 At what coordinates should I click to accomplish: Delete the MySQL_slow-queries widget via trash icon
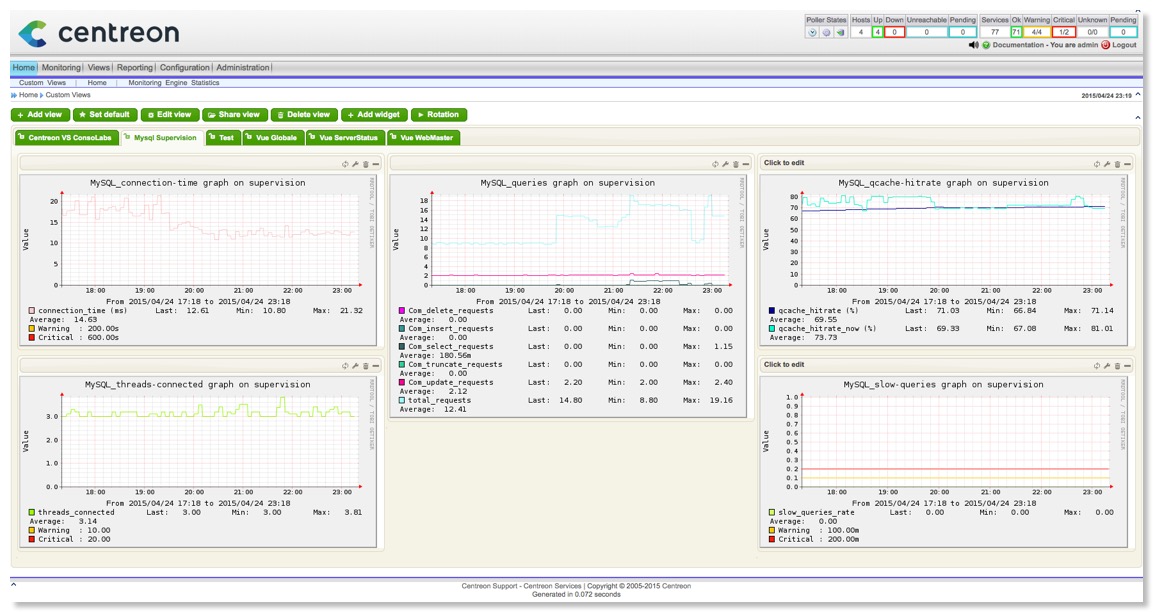(1117, 365)
